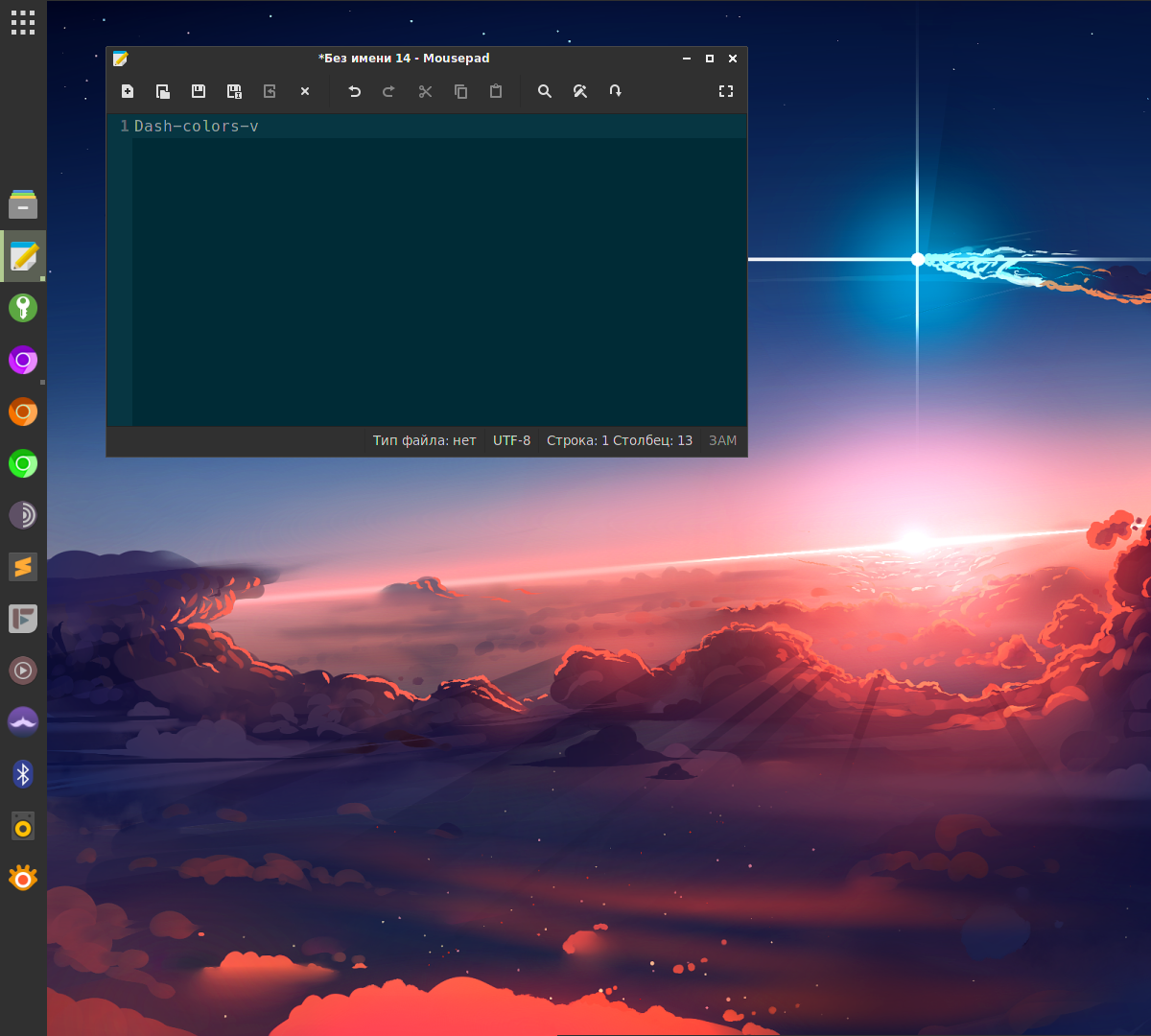Launch the FreeTube dock icon

pos(23,619)
